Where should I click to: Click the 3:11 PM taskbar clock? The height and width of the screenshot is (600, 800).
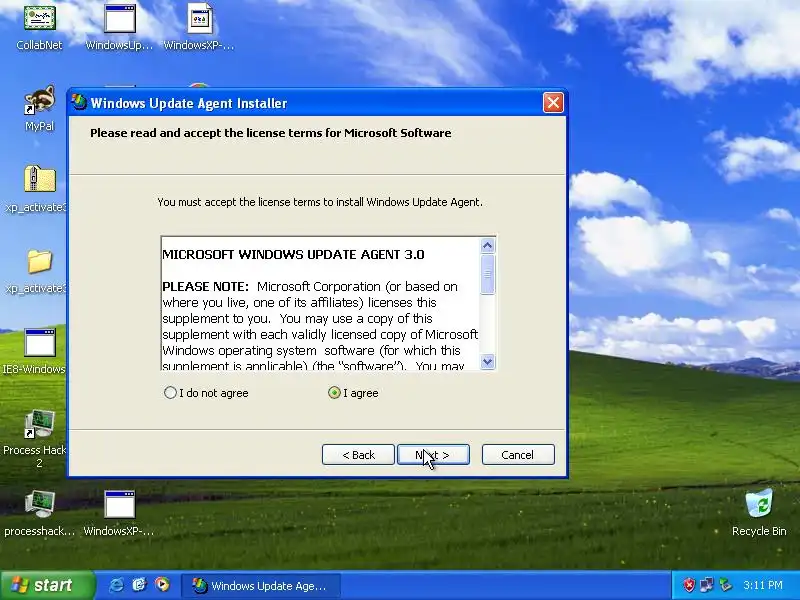coord(763,585)
